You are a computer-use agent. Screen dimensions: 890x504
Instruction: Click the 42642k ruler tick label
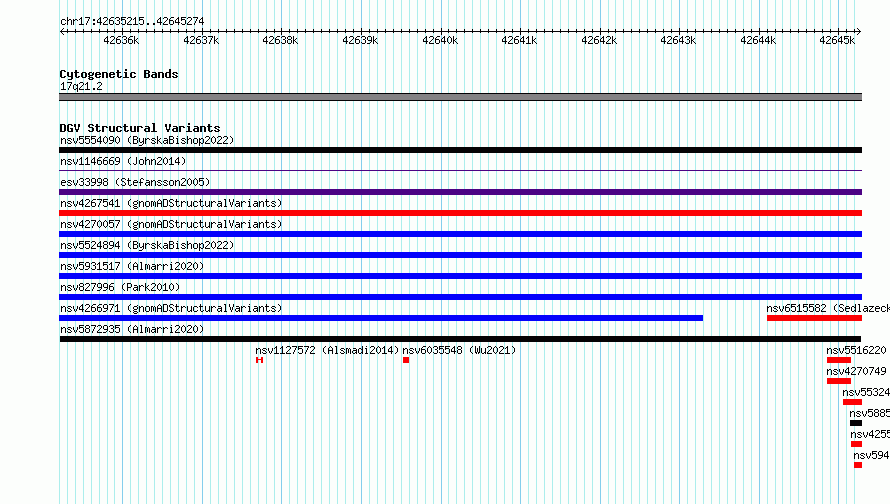[599, 40]
